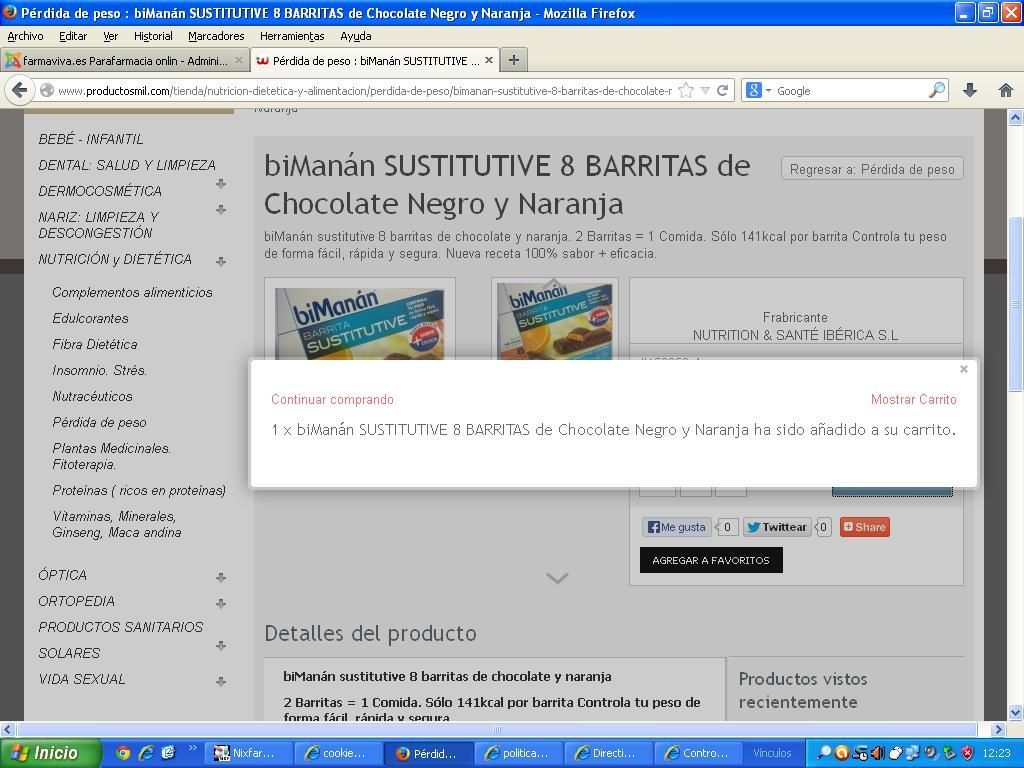Collapse the NUTRICIÓN y DIETÉTICA category
The height and width of the screenshot is (768, 1024).
tap(221, 261)
